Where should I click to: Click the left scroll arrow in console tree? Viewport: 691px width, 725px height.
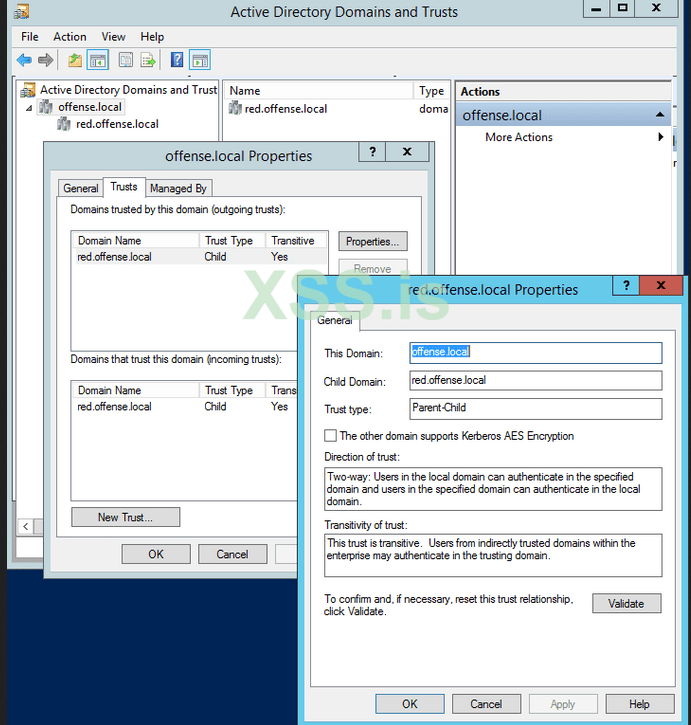click(x=26, y=526)
